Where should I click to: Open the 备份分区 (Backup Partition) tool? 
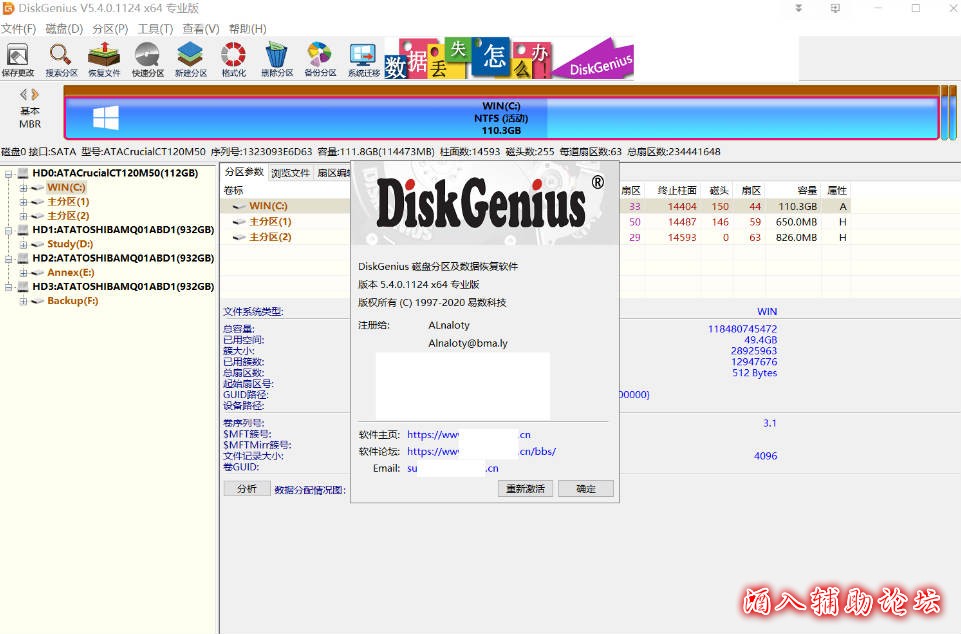point(320,59)
